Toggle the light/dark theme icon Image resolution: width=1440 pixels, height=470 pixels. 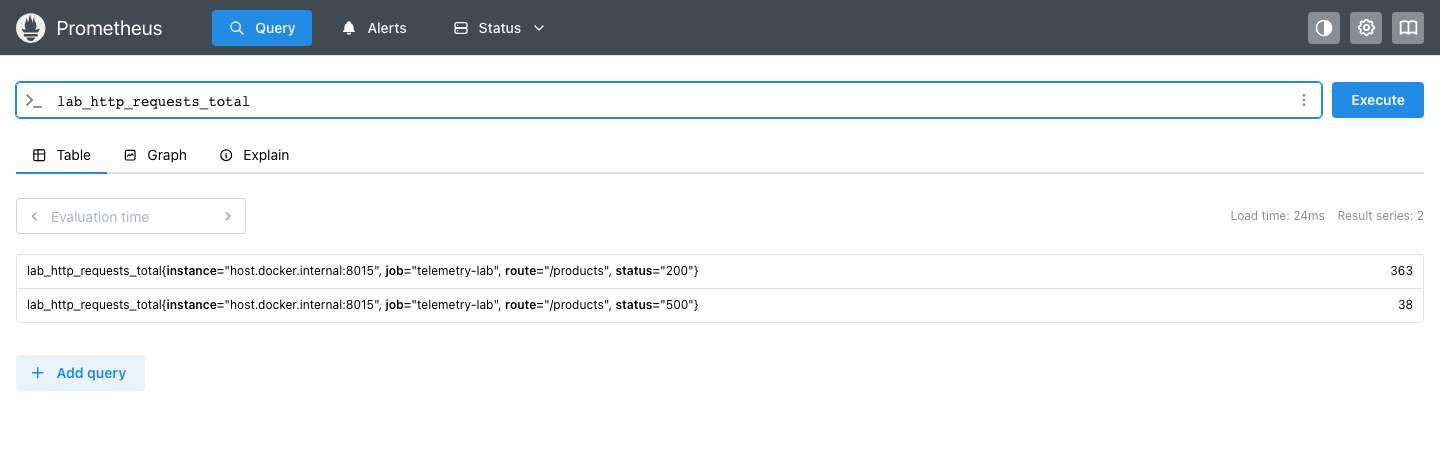click(1324, 28)
